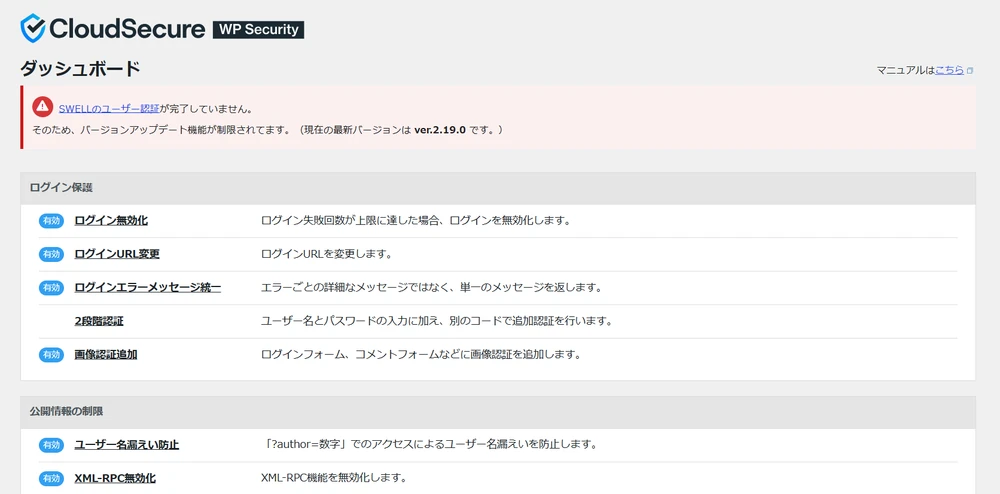The width and height of the screenshot is (1000, 494).
Task: Open the ログインURL変更 settings link
Action: [x=117, y=254]
